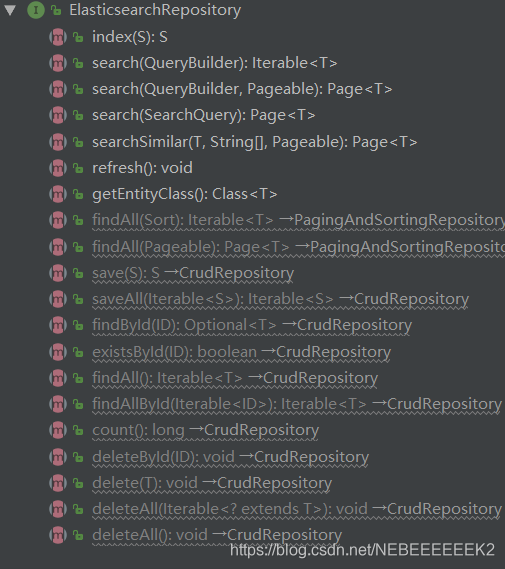Click method icon for search(QueryBuilder): Iterable<T>

58,63
